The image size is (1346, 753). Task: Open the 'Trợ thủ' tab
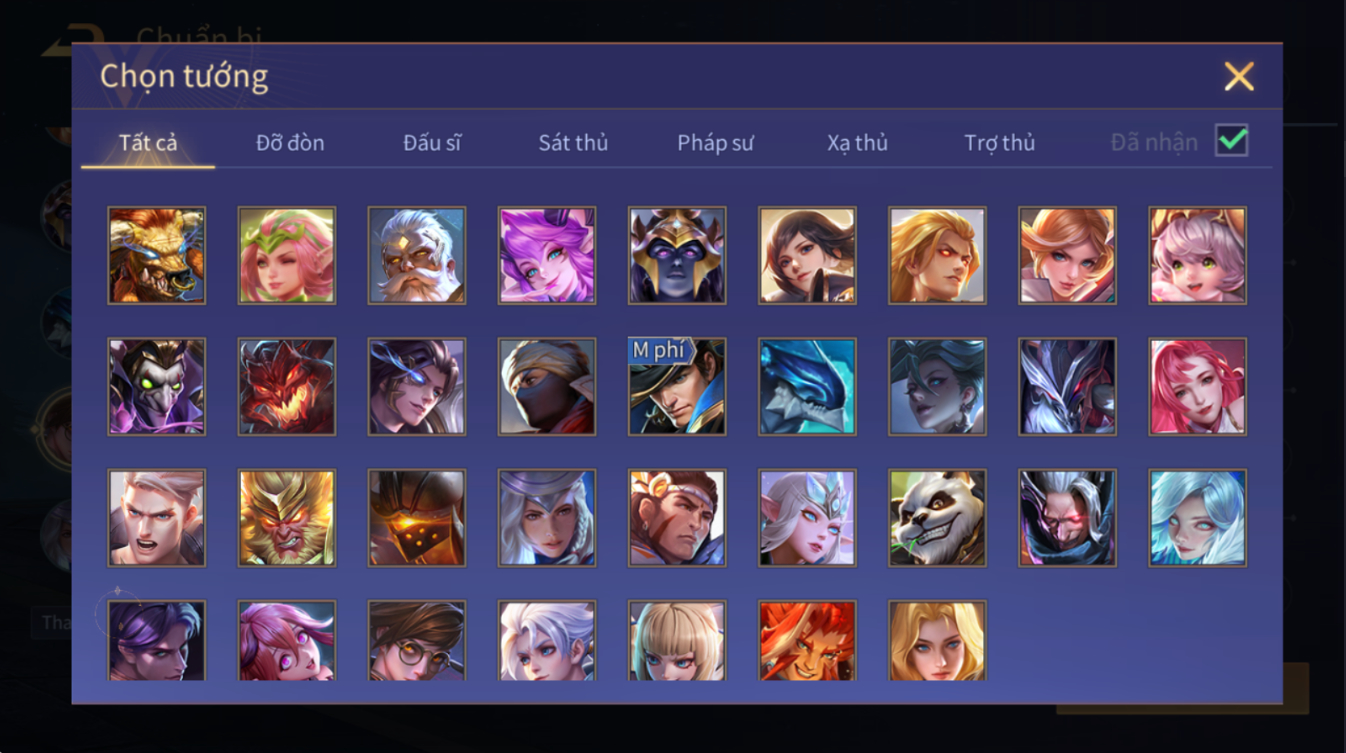tap(999, 143)
